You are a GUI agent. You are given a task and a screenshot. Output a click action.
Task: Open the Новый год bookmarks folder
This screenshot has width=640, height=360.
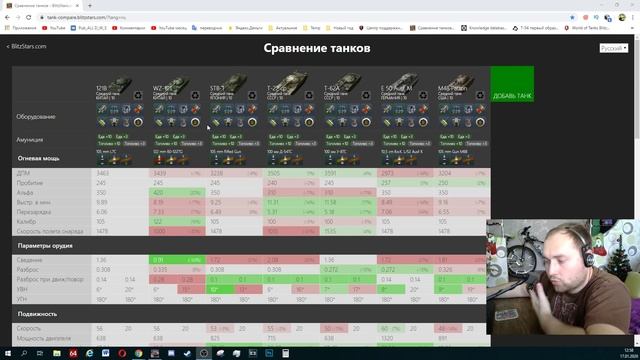coord(340,28)
